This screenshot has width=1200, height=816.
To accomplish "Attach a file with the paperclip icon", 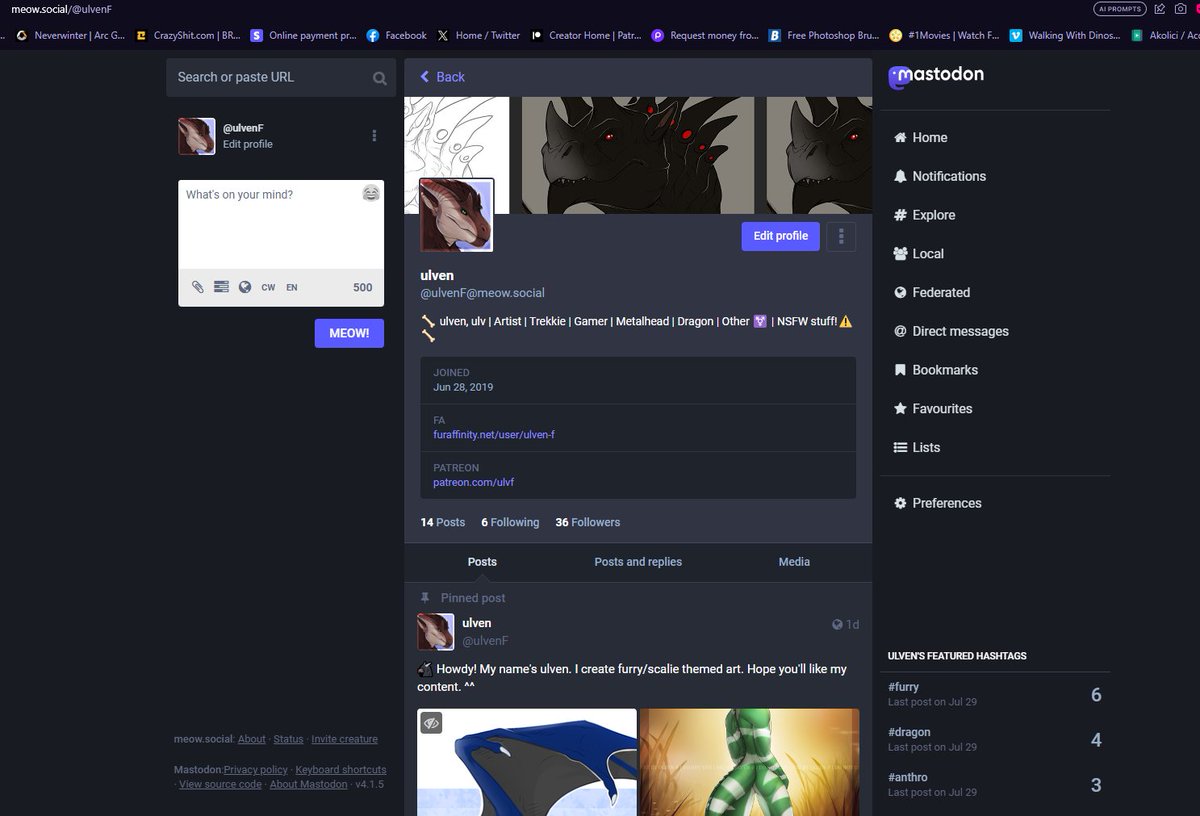I will click(198, 287).
